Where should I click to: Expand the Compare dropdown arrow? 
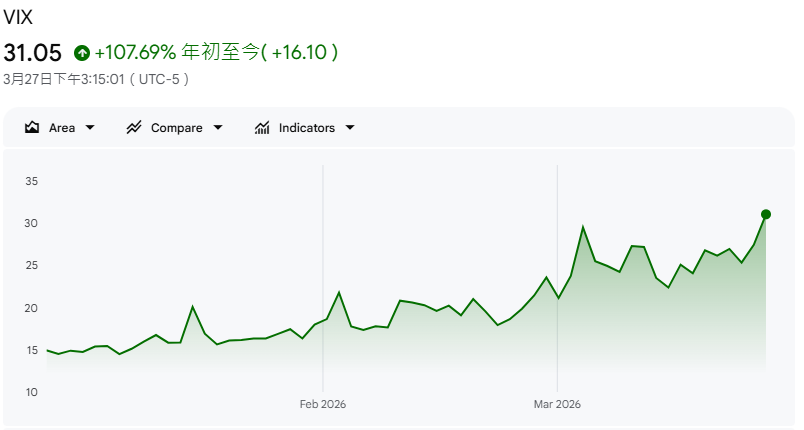[x=218, y=128]
